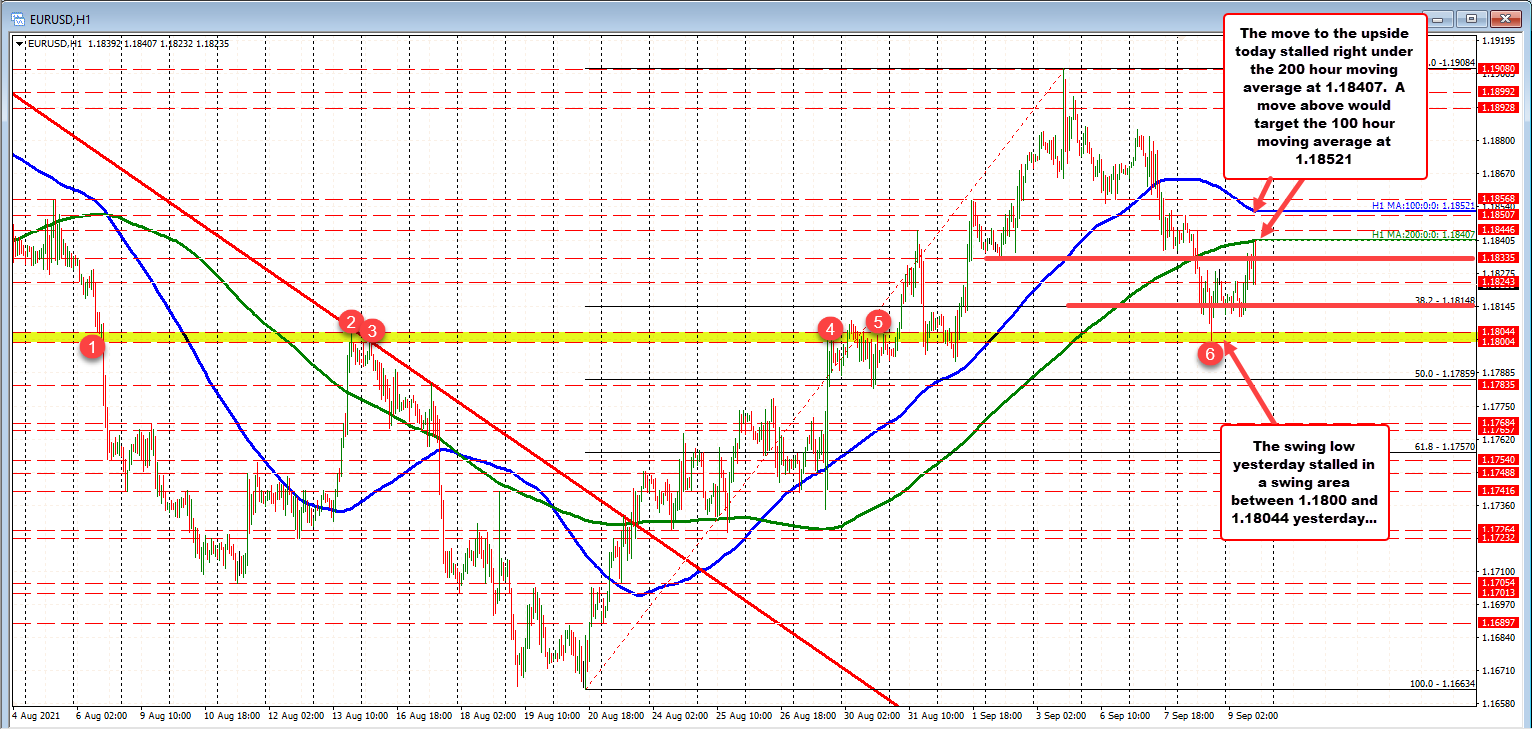
Task: Click the 1.18670 price scale value
Action: point(1501,174)
